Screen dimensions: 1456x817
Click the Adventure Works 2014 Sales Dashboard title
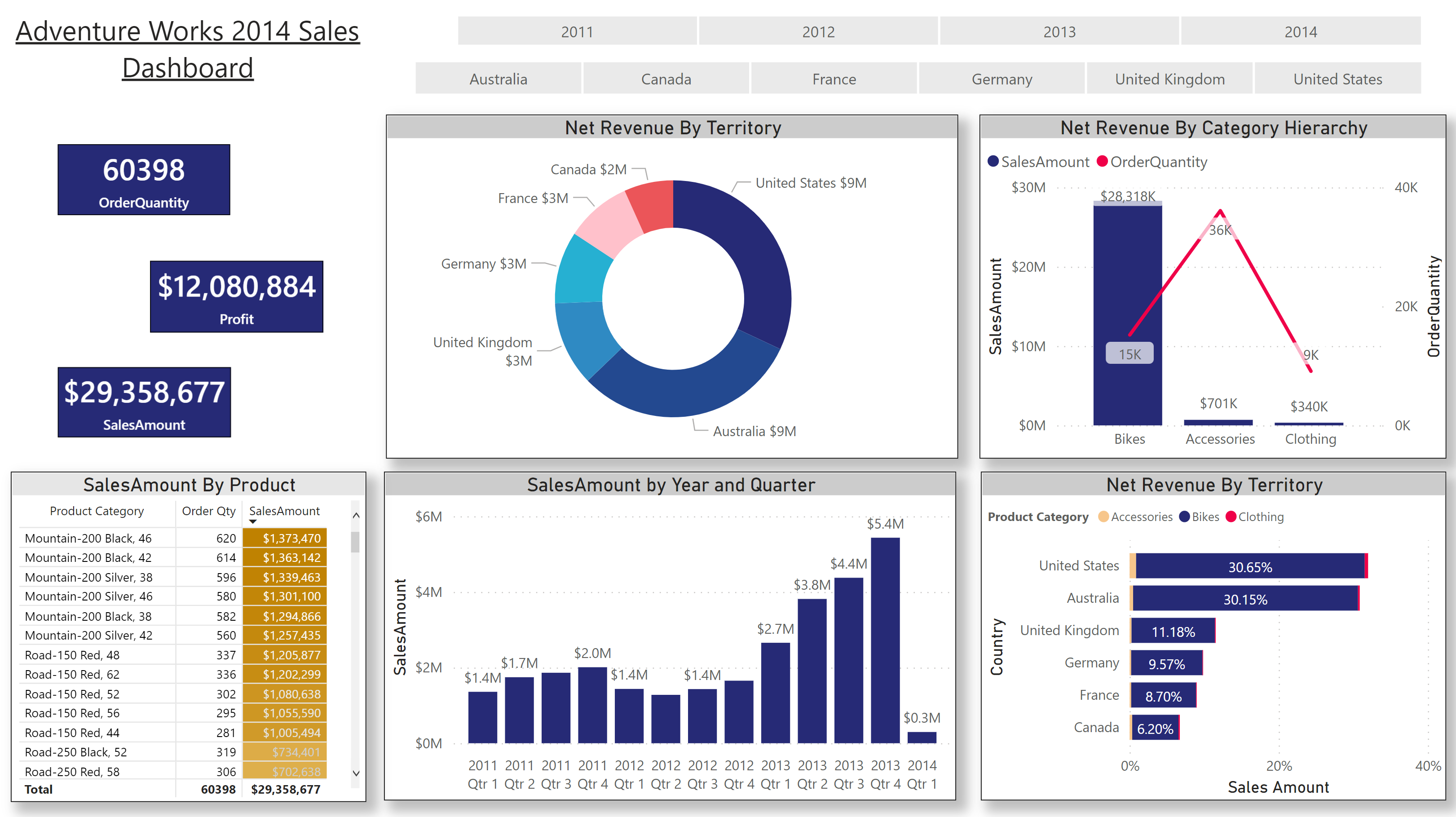point(188,49)
